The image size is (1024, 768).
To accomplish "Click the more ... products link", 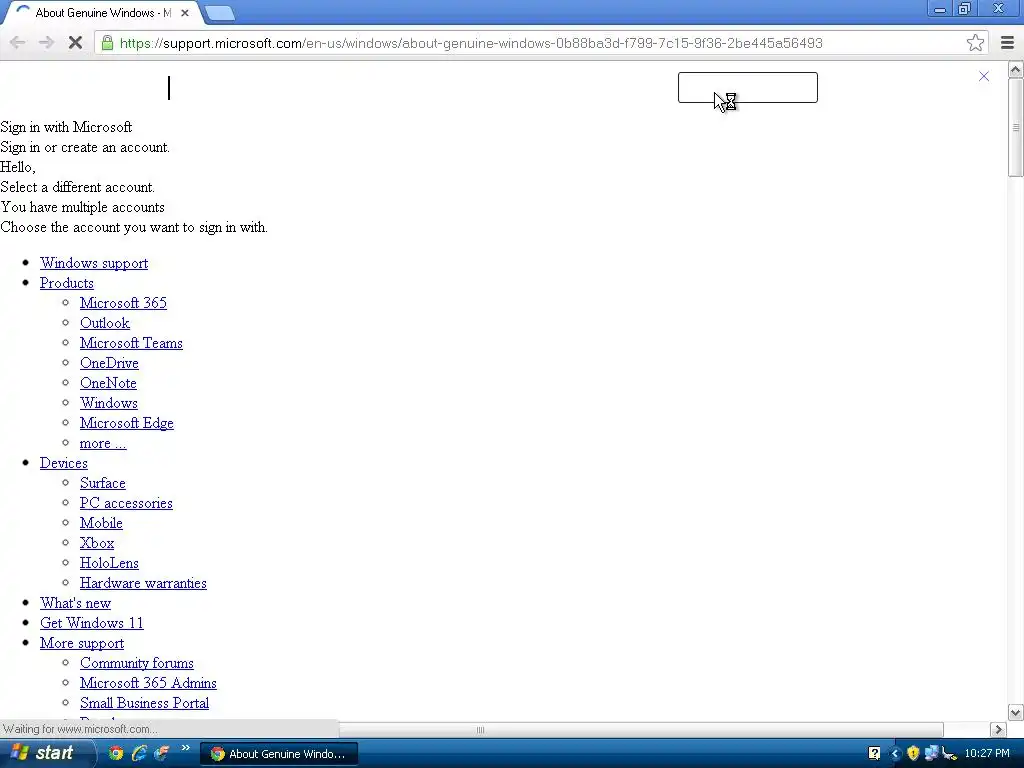I will (x=103, y=443).
